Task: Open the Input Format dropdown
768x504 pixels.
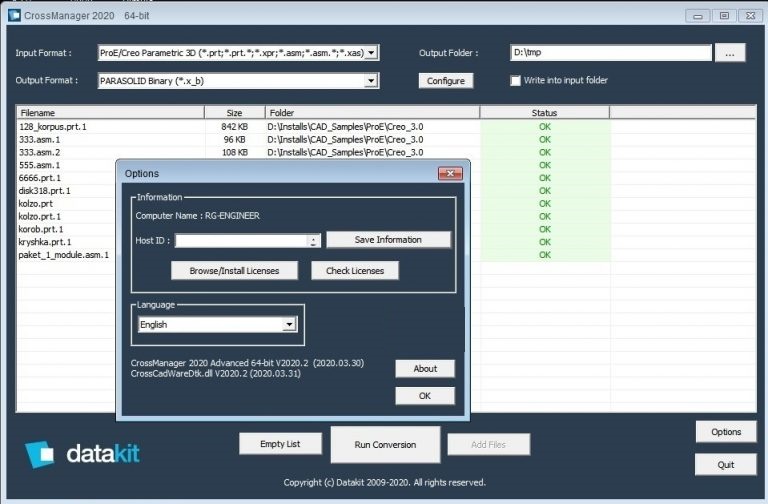Action: click(372, 52)
